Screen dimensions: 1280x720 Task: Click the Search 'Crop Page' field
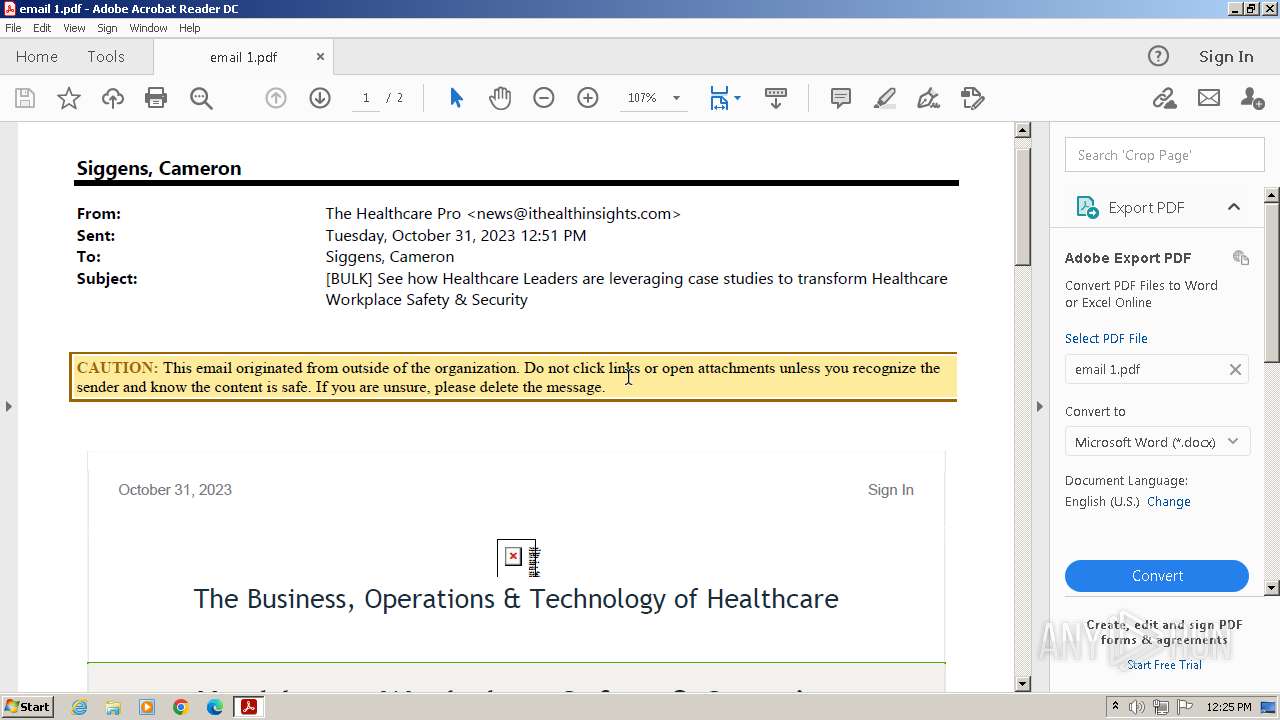tap(1165, 155)
